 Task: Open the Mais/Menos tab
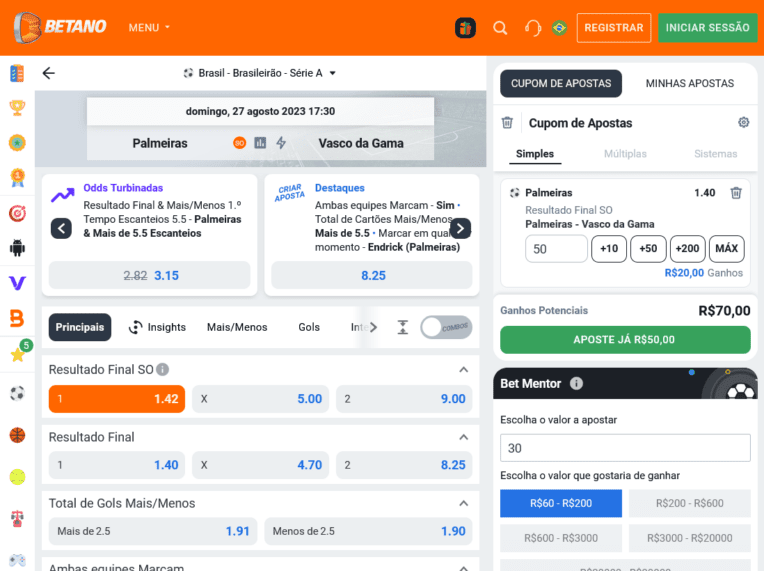(237, 327)
